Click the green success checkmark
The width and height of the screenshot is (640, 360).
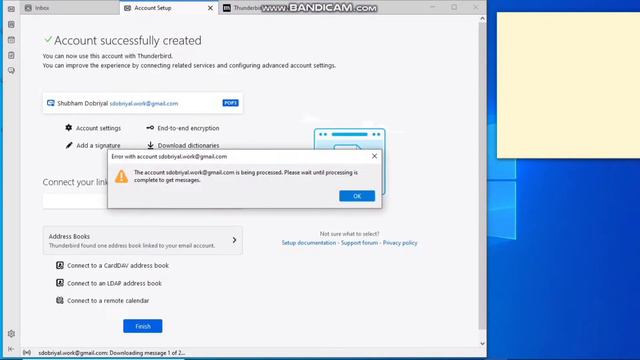coord(48,40)
